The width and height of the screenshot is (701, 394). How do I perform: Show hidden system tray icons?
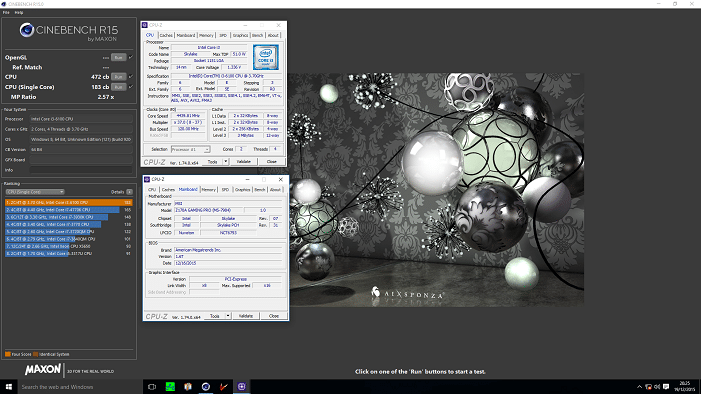coord(639,387)
